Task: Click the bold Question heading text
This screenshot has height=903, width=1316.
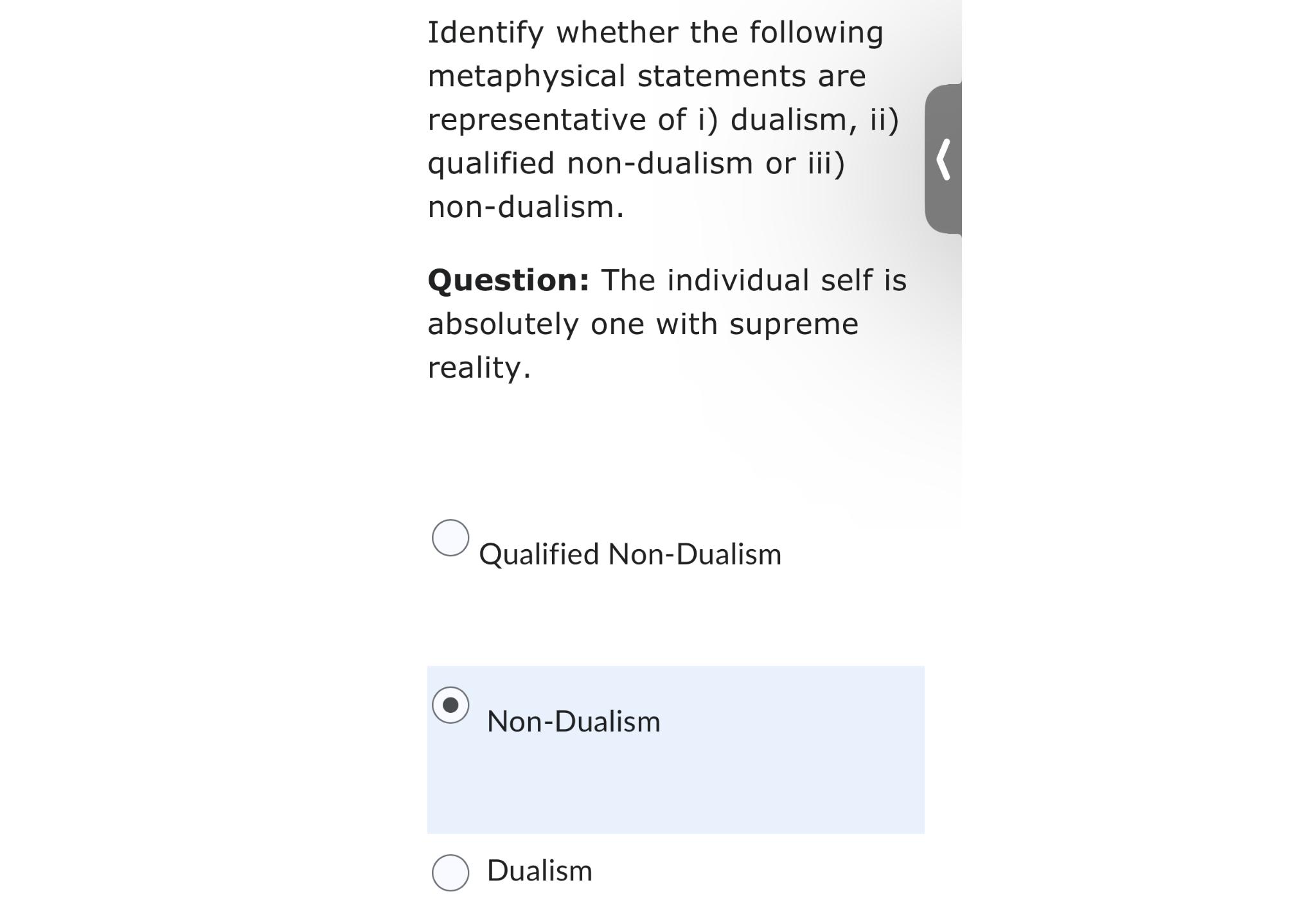Action: [508, 280]
